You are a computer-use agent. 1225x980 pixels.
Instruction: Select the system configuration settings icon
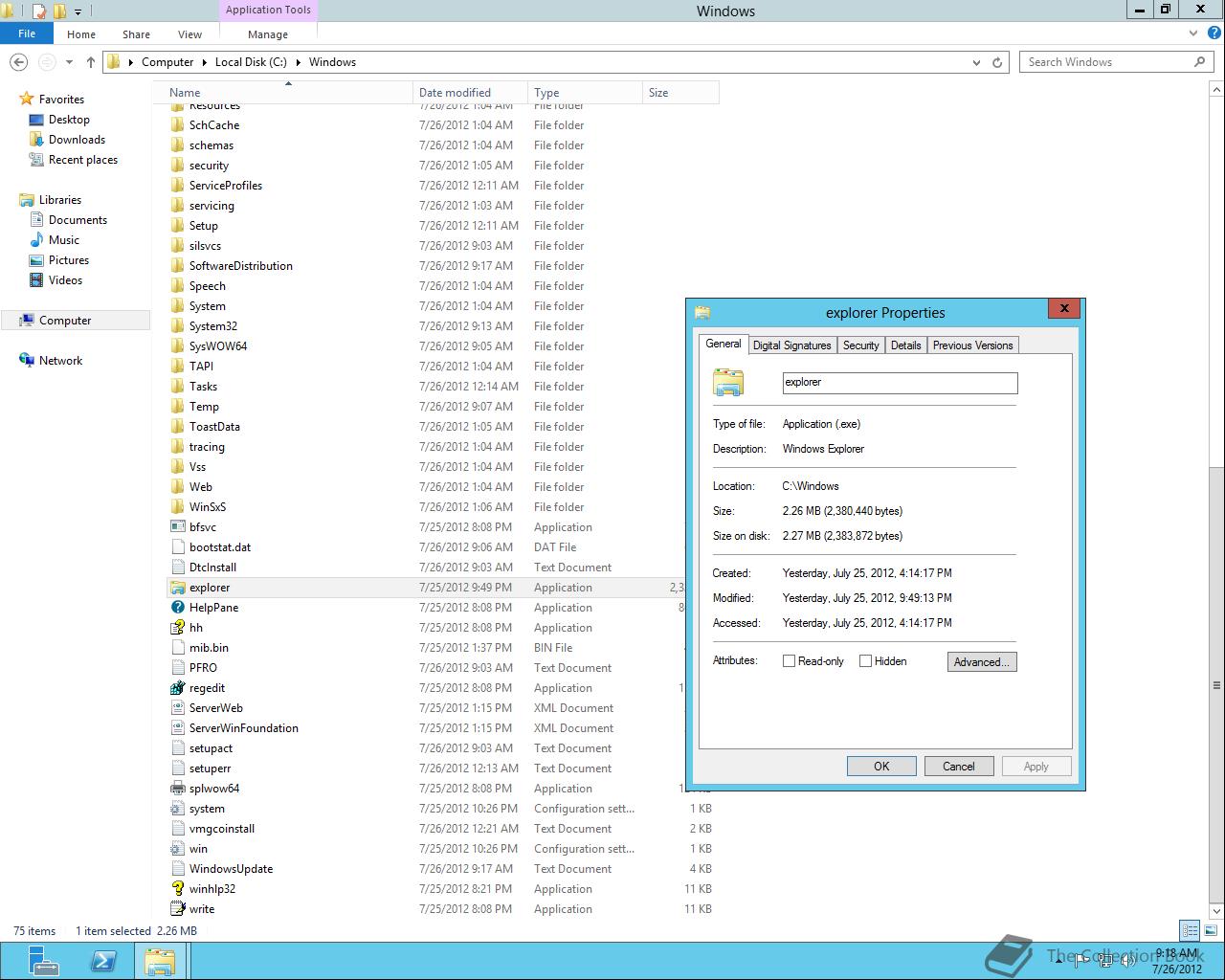click(x=177, y=809)
